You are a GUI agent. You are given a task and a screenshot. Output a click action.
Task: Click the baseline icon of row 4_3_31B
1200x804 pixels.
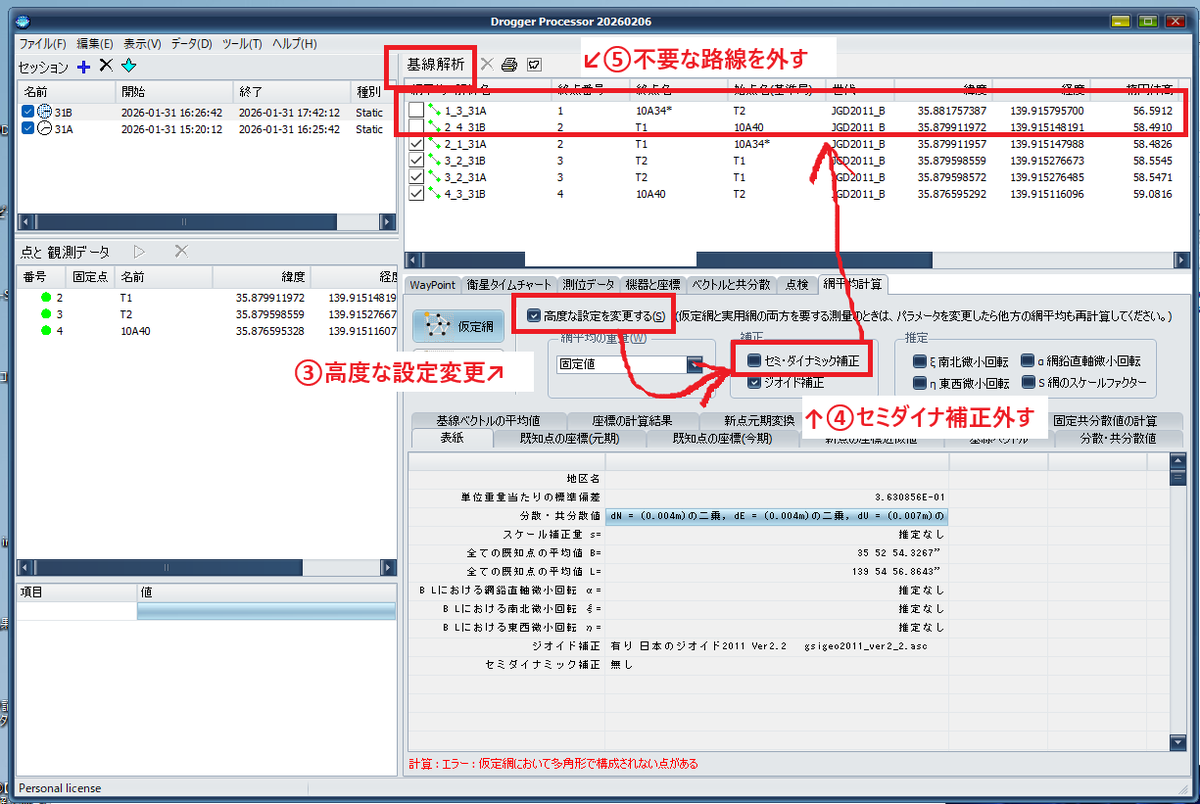pos(435,194)
